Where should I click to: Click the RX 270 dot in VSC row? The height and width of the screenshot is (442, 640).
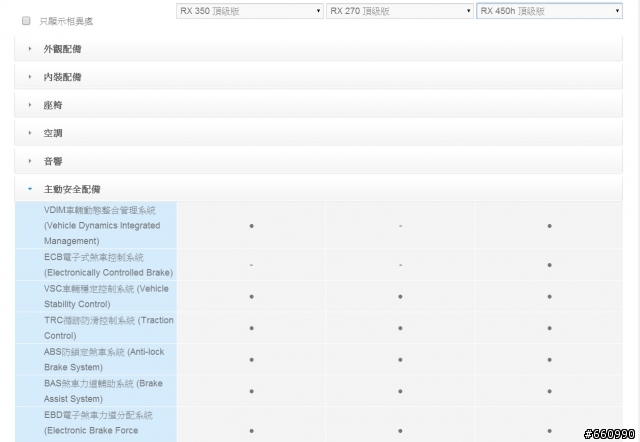(400, 297)
